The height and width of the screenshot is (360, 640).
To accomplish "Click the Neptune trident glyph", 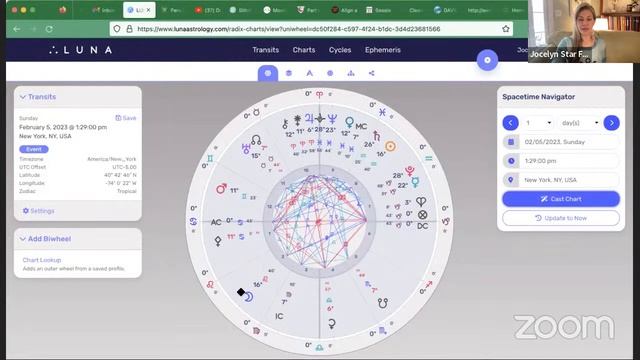I will [332, 119].
